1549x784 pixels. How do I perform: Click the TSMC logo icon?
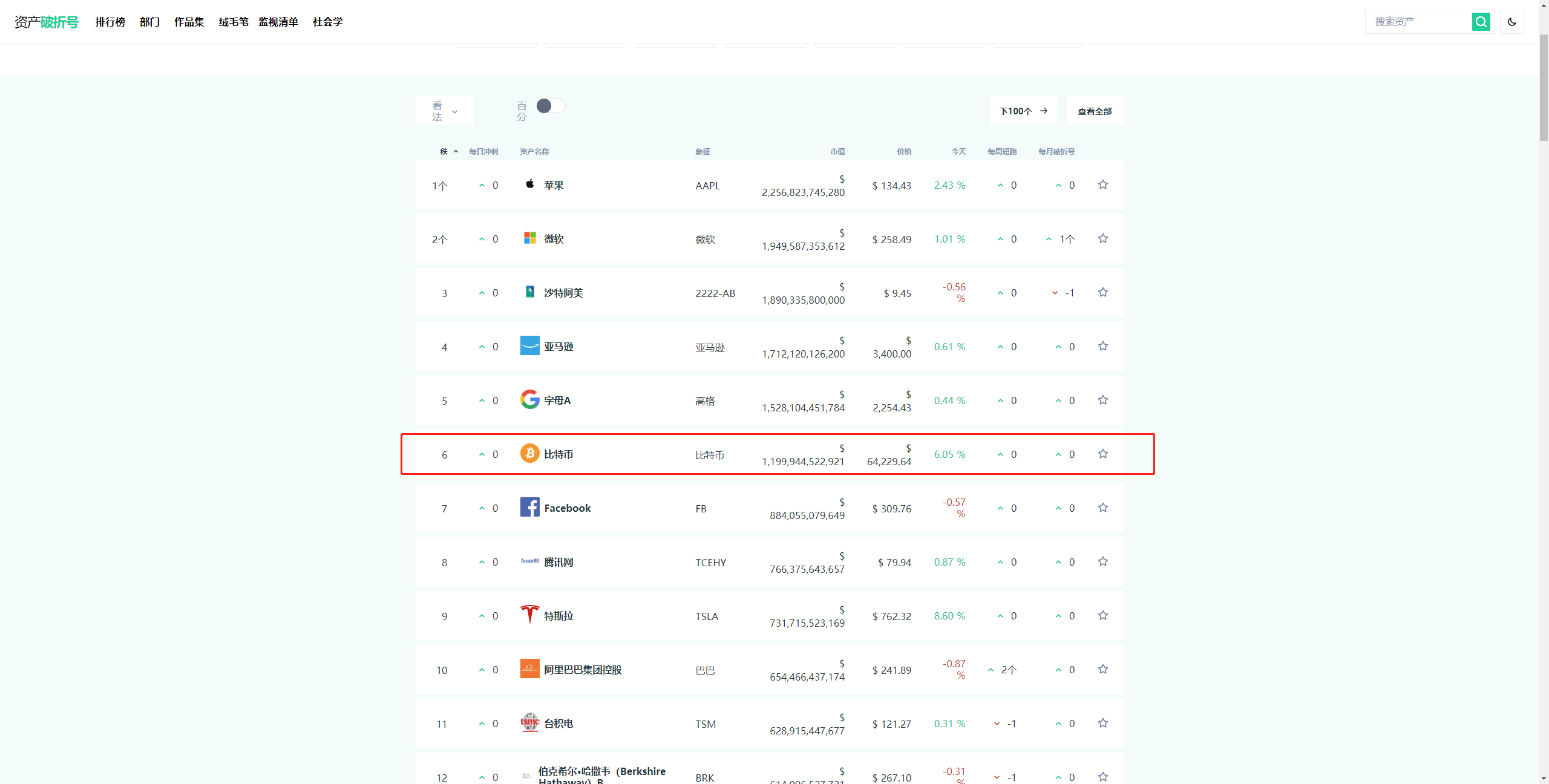click(530, 723)
